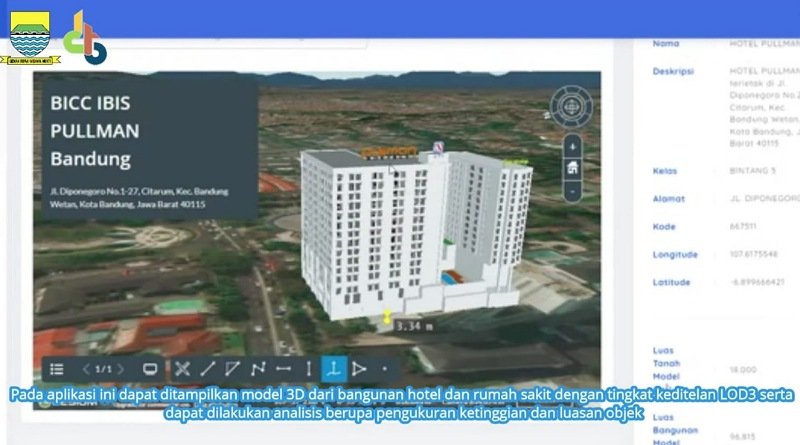This screenshot has height=445, width=800.
Task: Click the orange rooftop sign on building
Action: click(x=389, y=152)
